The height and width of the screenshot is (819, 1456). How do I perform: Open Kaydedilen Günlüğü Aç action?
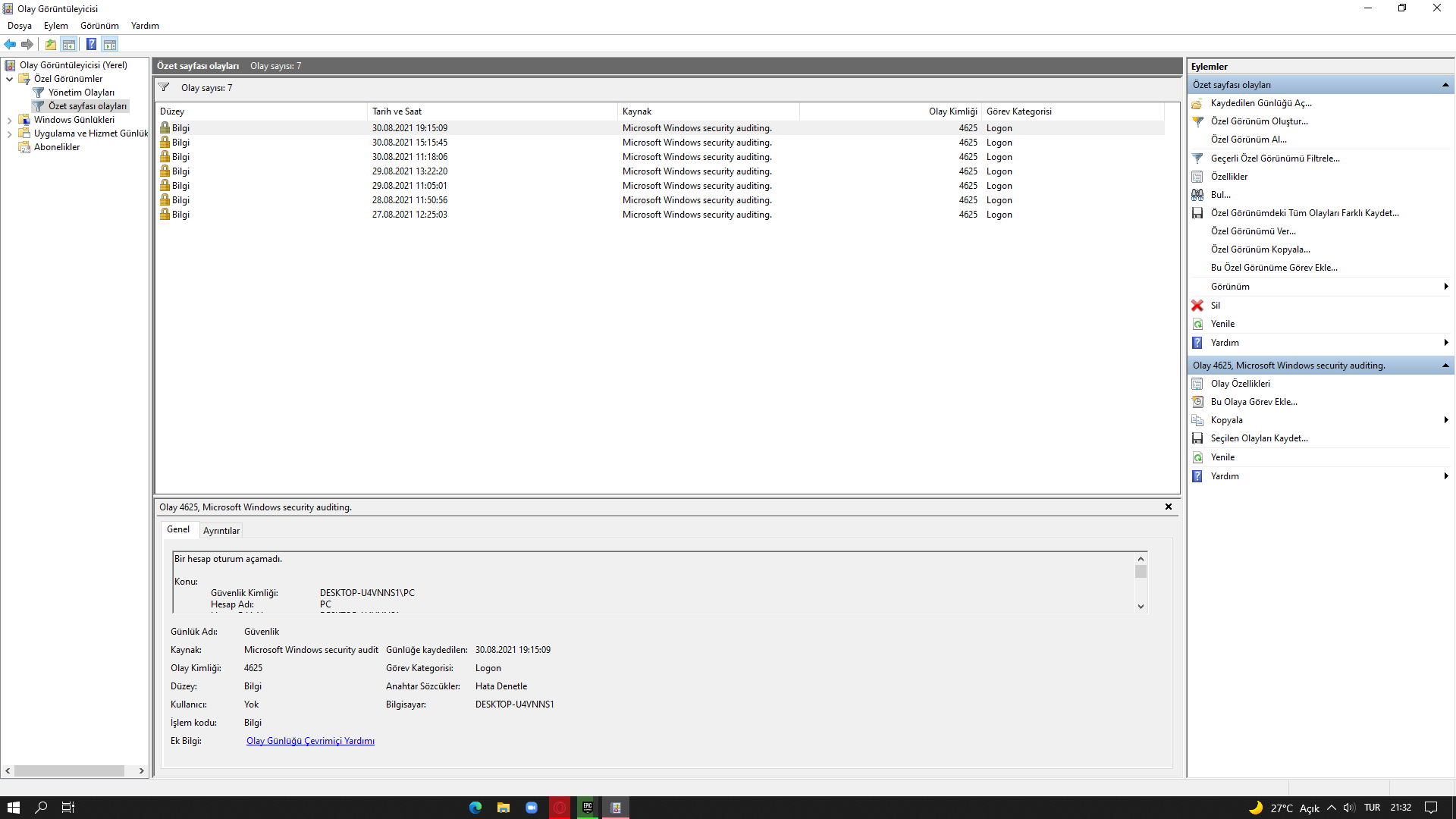tap(1260, 103)
